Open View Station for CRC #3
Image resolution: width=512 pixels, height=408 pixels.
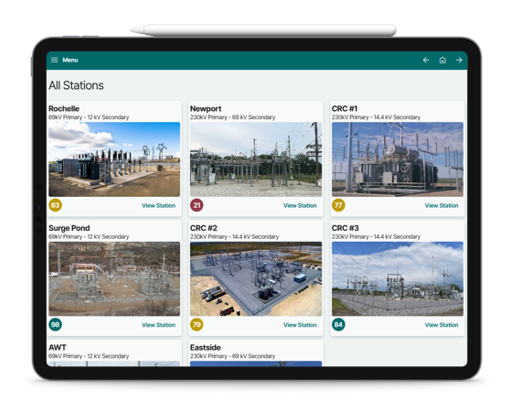point(441,325)
